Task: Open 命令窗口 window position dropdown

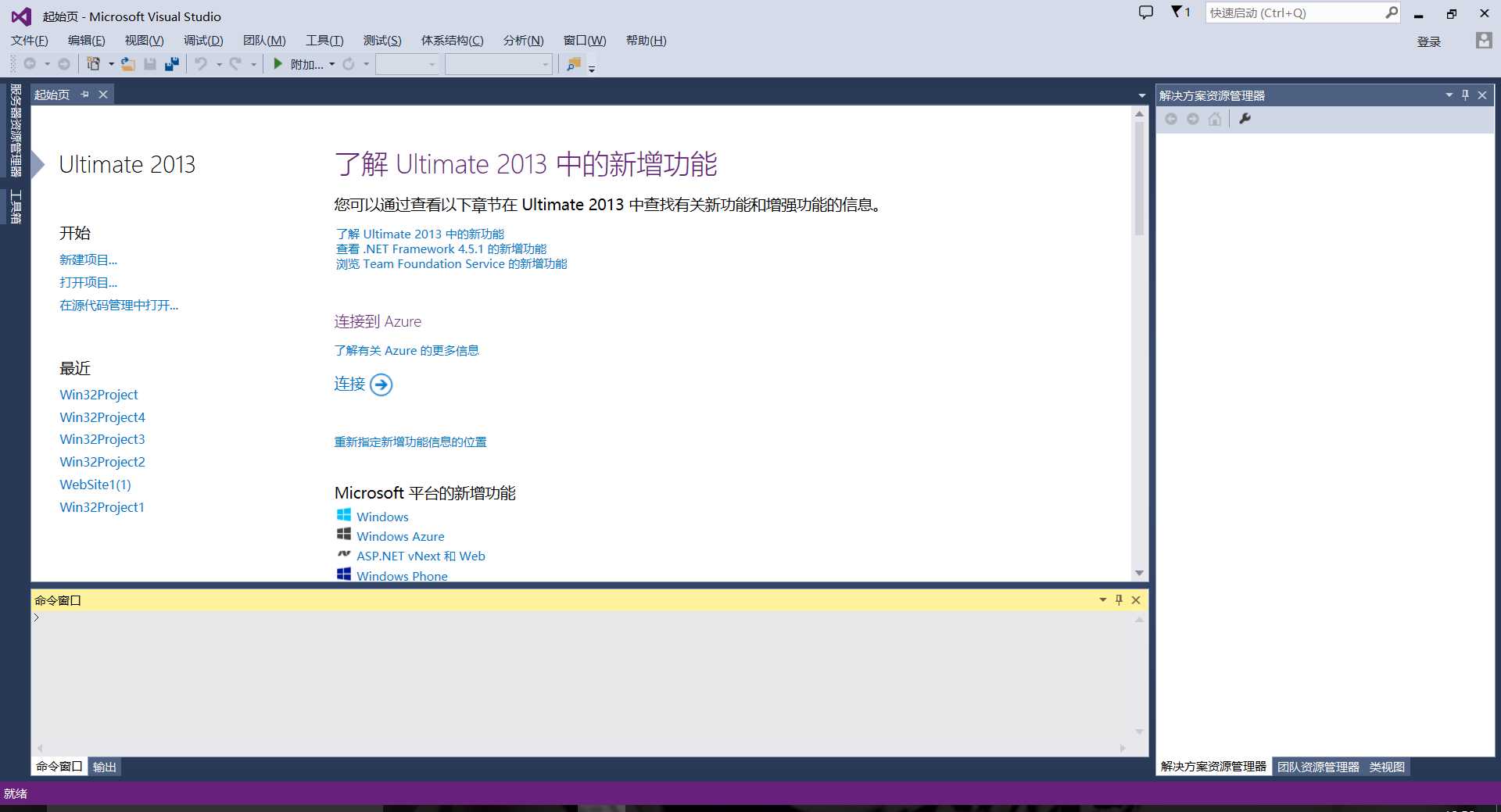Action: click(x=1103, y=600)
